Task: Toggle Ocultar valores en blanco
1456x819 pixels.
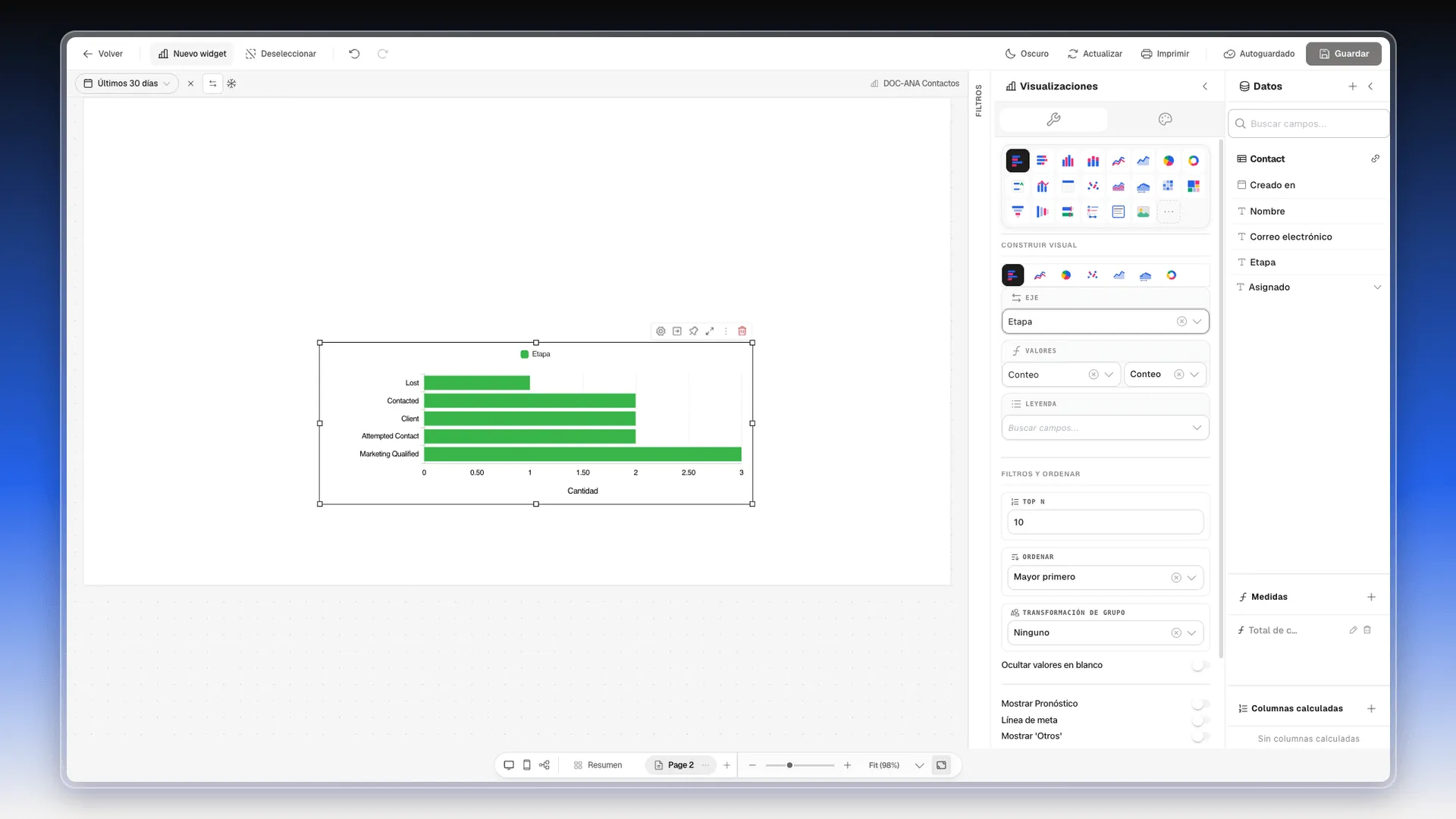Action: click(1199, 665)
